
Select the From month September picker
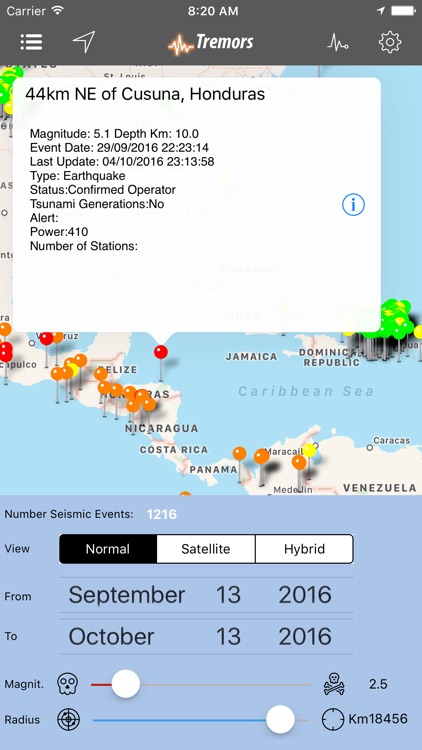(127, 595)
